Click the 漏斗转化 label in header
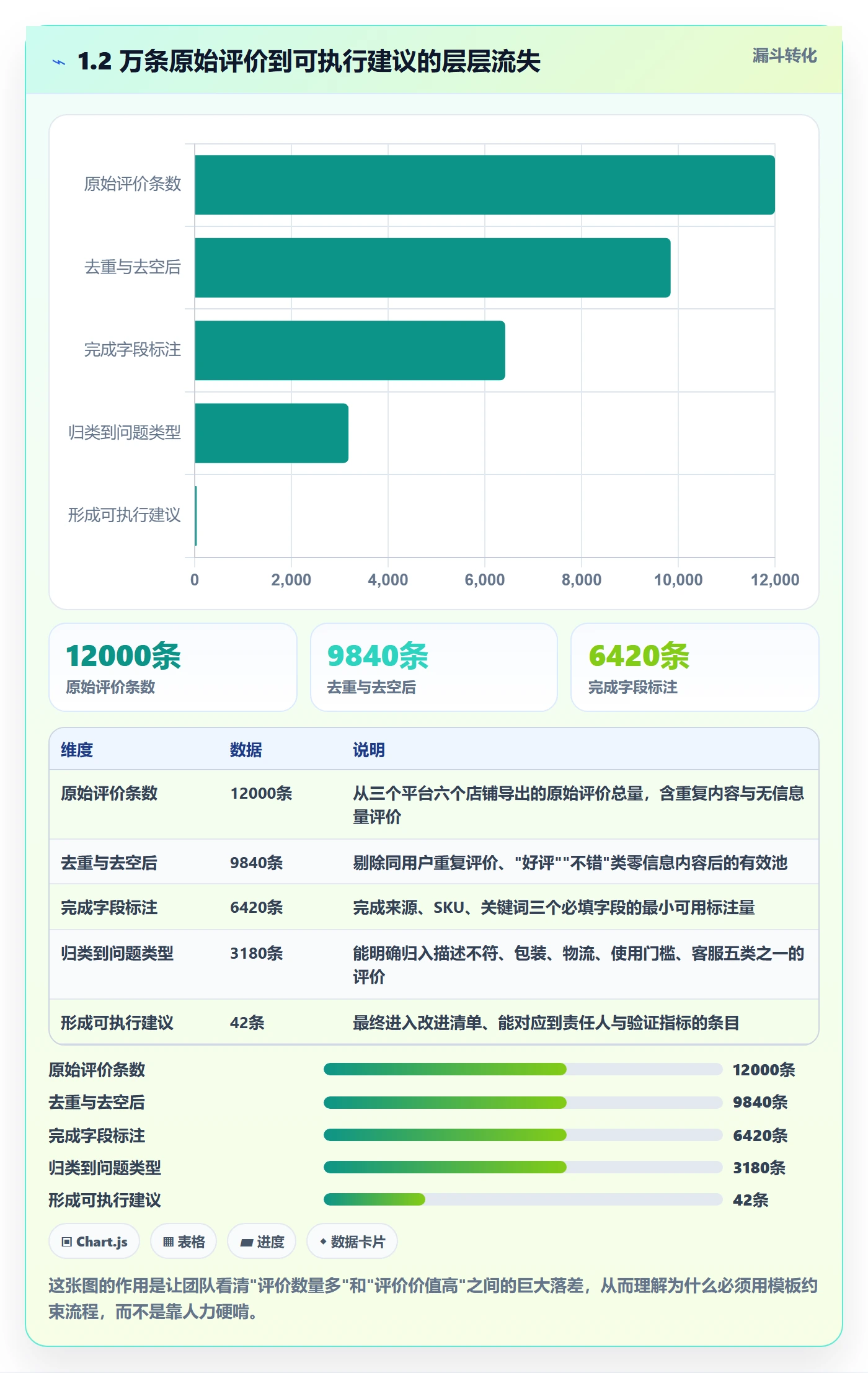This screenshot has width=868, height=1373. point(784,56)
